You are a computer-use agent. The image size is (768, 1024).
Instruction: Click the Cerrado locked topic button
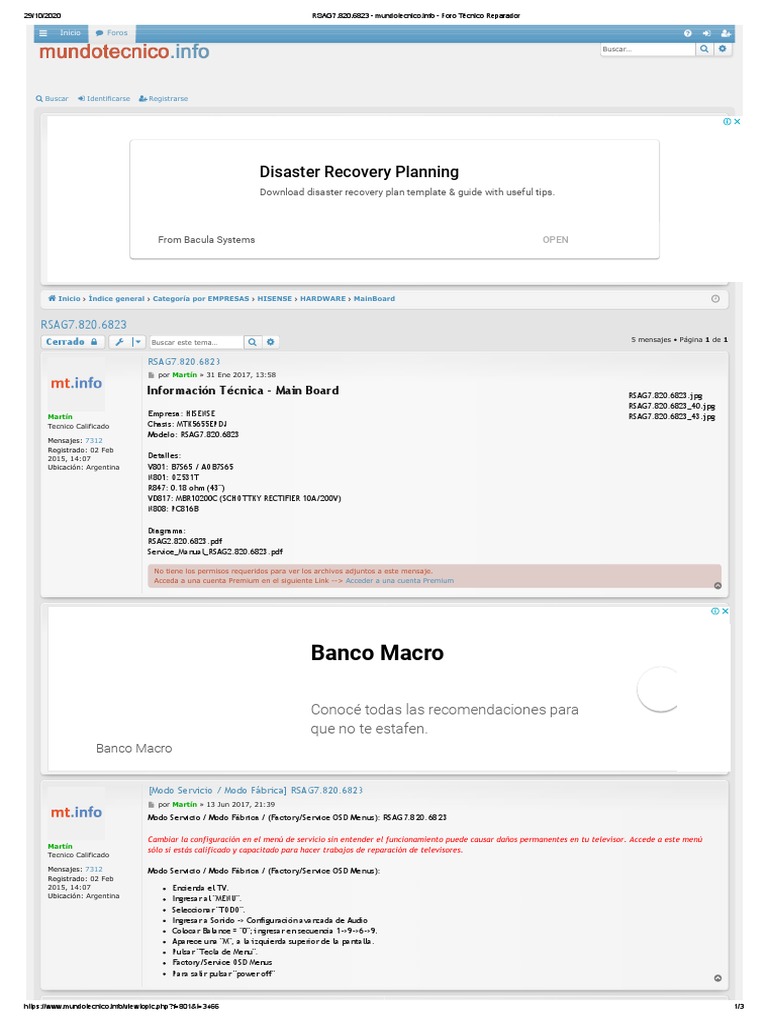(x=72, y=342)
